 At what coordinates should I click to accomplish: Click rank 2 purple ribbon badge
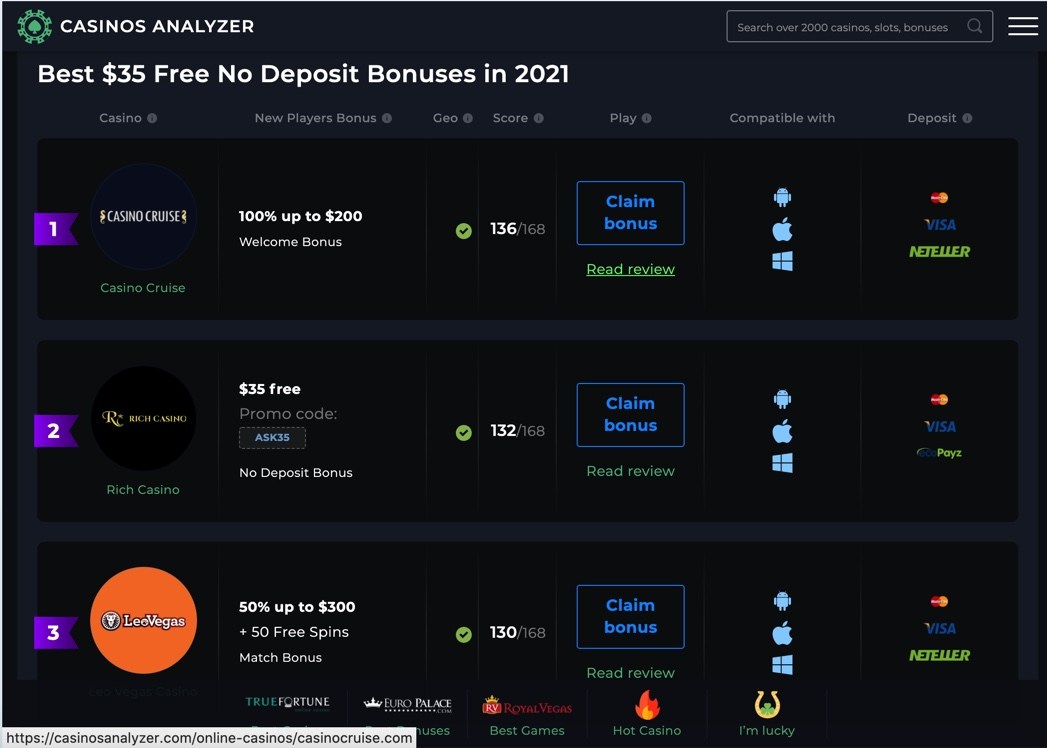coord(56,431)
